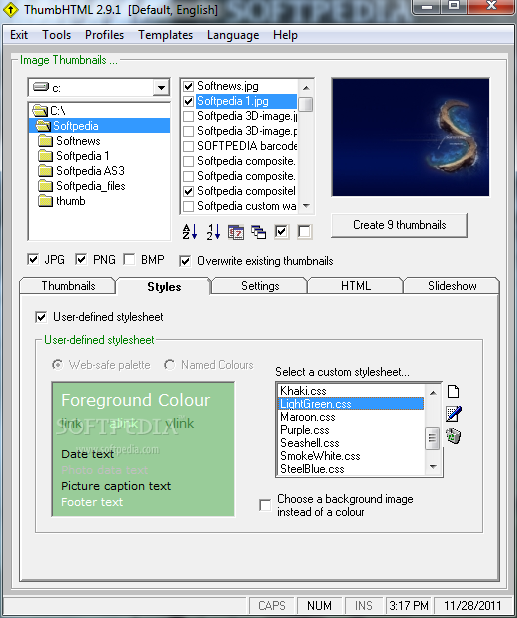This screenshot has height=618, width=517.
Task: Open the Templates menu
Action: pos(166,35)
